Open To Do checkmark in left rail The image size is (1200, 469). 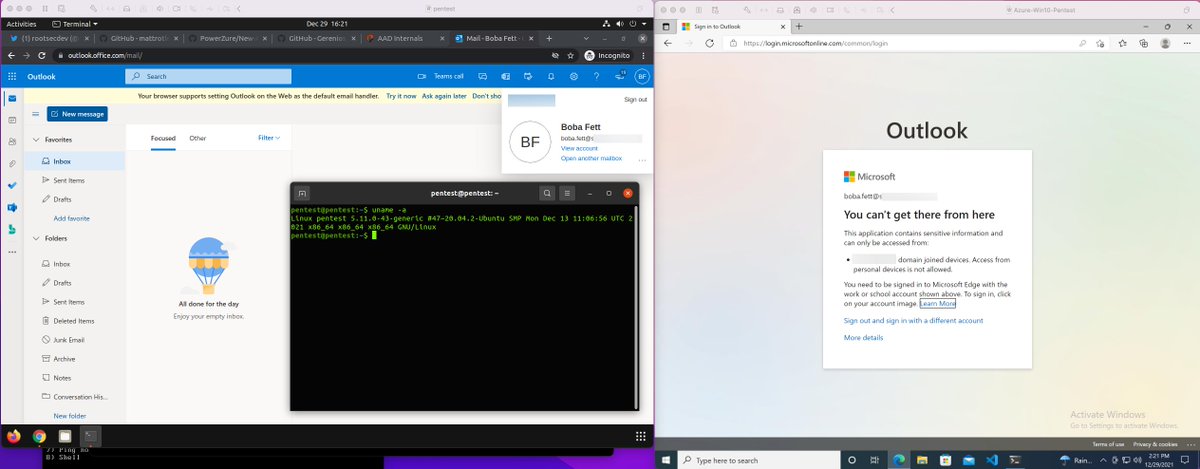click(12, 185)
